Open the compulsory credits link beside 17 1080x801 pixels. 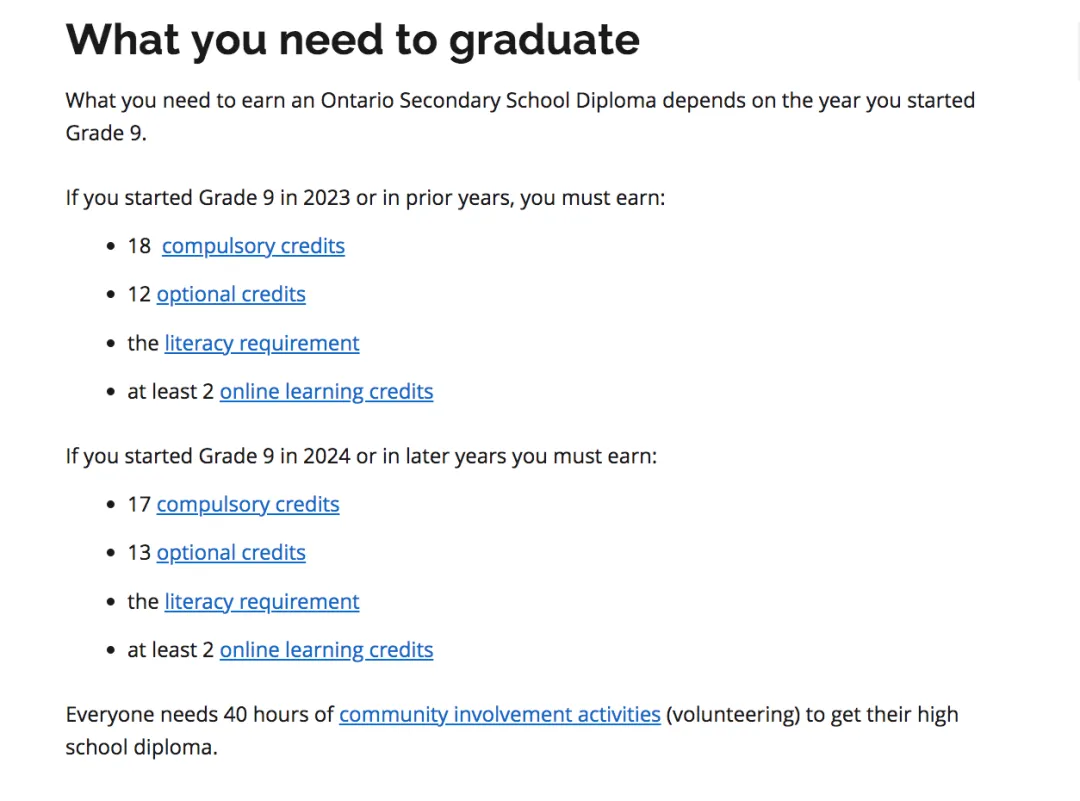pyautogui.click(x=248, y=504)
